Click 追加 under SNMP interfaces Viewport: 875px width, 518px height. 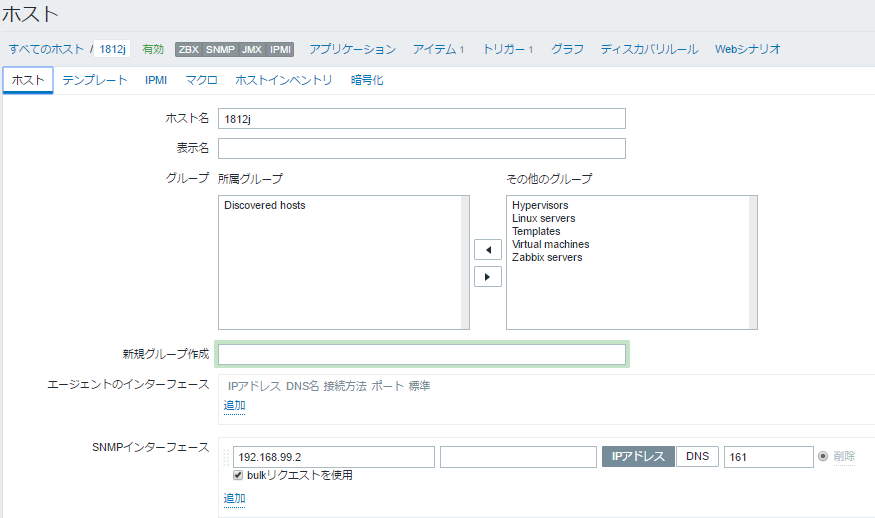[234, 498]
